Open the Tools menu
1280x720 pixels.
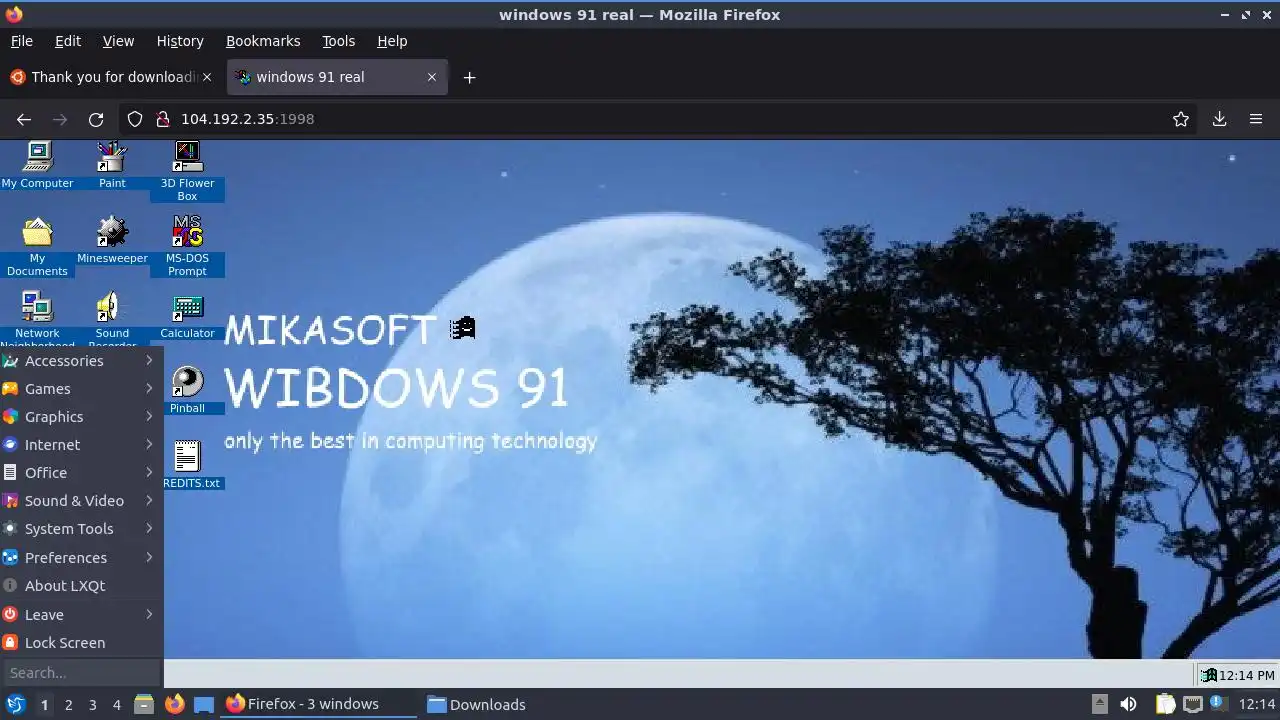pos(338,41)
